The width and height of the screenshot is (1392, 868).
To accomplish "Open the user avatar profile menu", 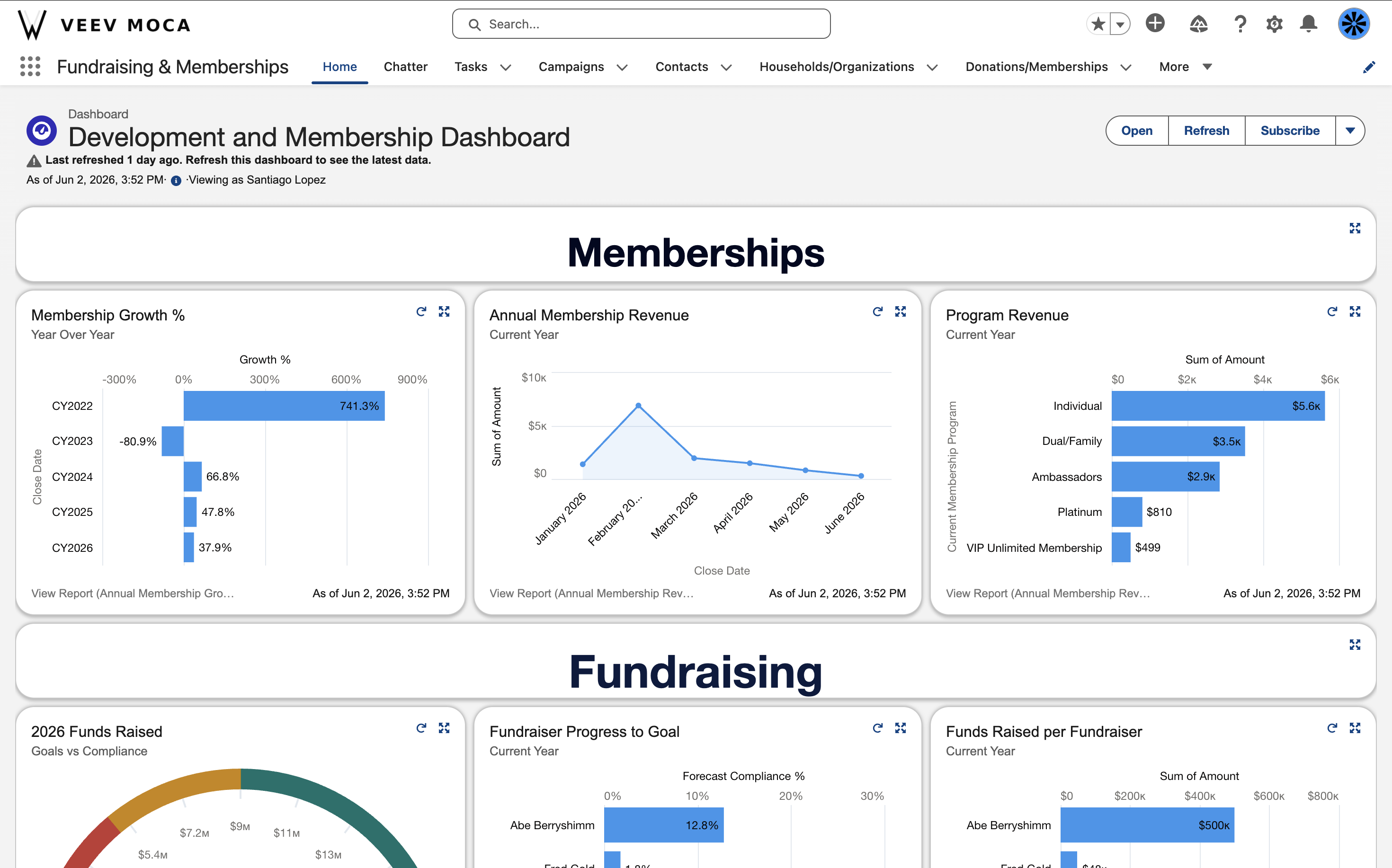I will pyautogui.click(x=1354, y=24).
